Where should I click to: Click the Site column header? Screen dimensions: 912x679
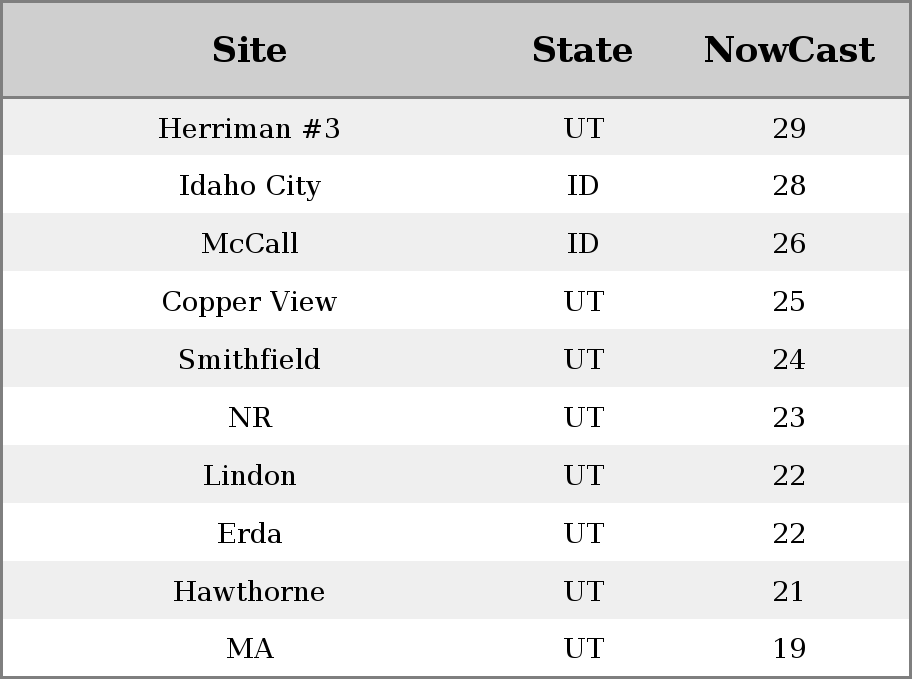tap(249, 50)
